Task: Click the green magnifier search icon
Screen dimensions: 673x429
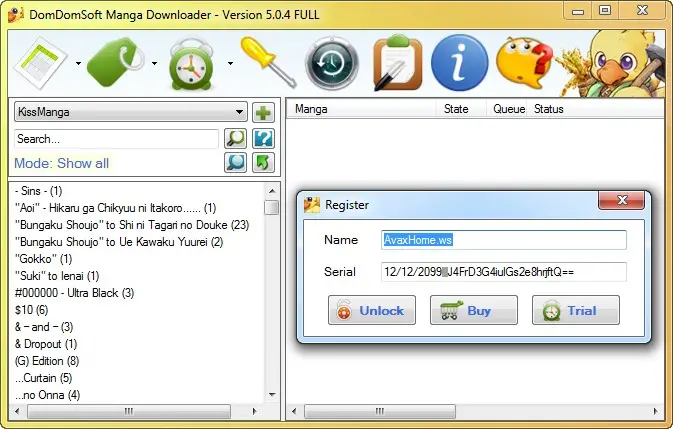Action: click(236, 139)
